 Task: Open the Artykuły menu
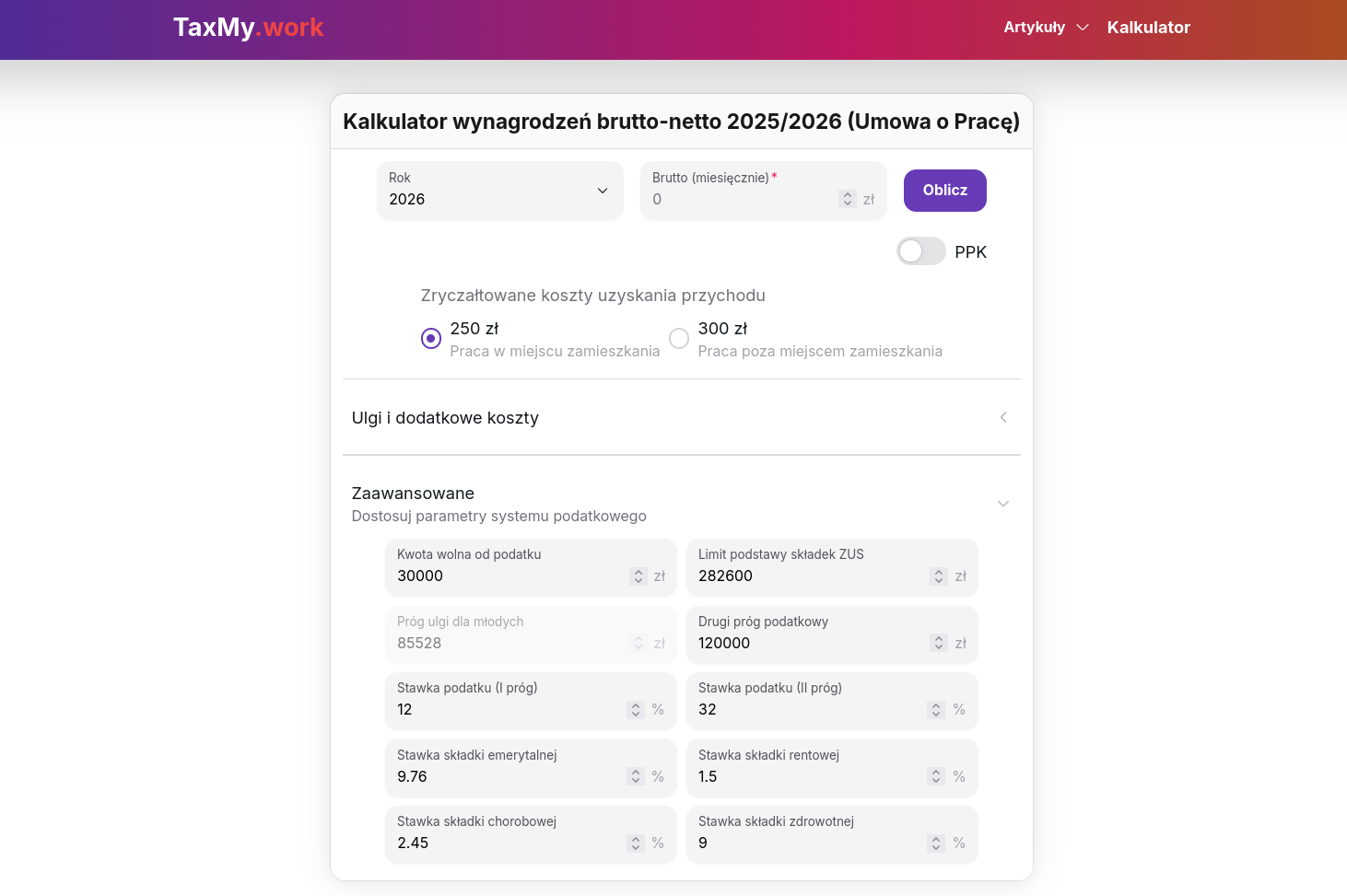(x=1046, y=28)
